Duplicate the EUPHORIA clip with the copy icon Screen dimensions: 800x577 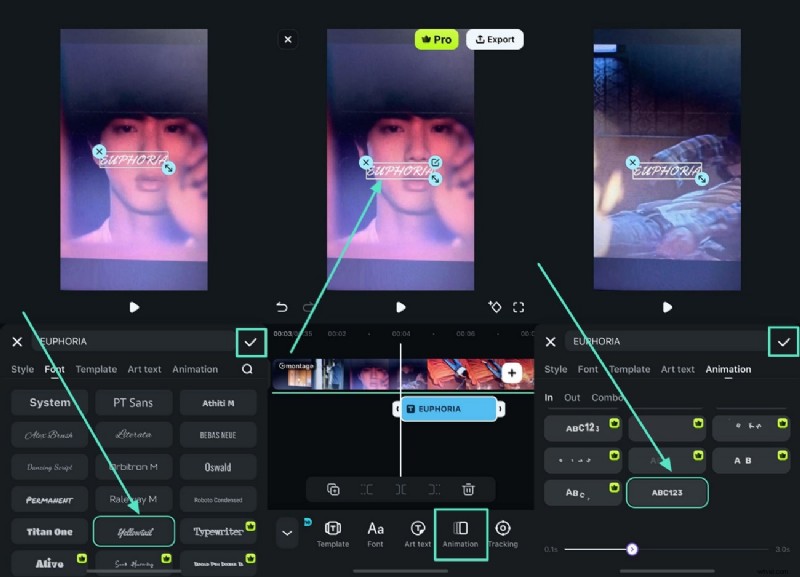pyautogui.click(x=335, y=488)
